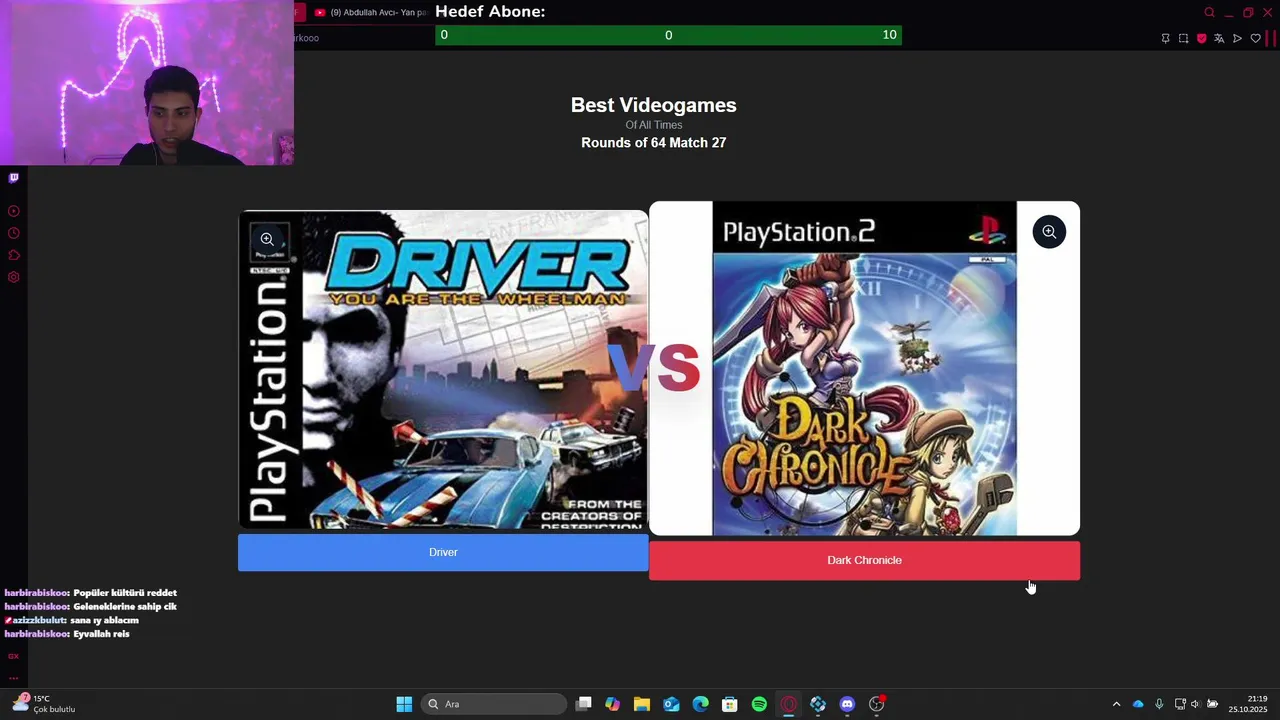Open the History clock icon in sidebar
This screenshot has width=1280, height=720.
pyautogui.click(x=14, y=233)
